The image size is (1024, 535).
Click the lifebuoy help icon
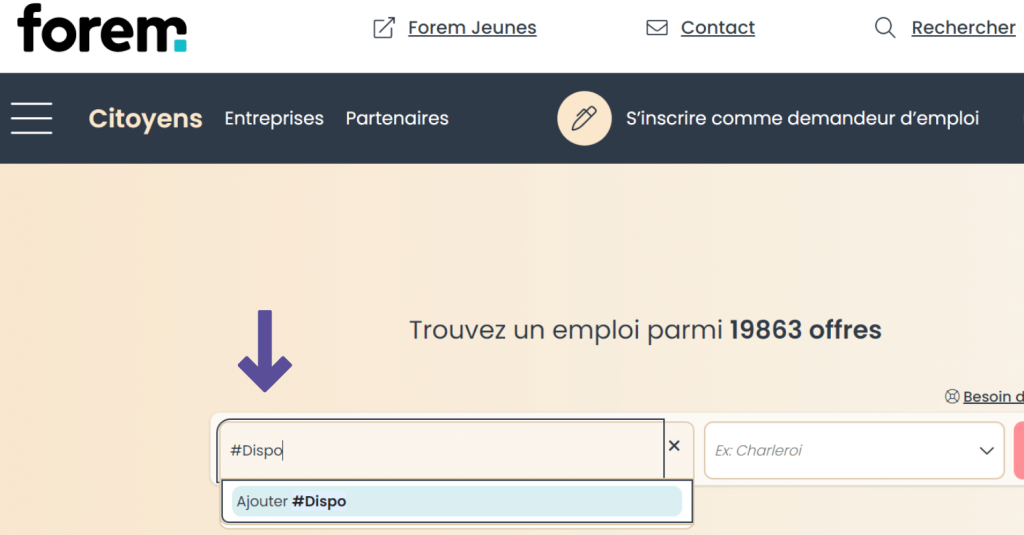(x=952, y=397)
